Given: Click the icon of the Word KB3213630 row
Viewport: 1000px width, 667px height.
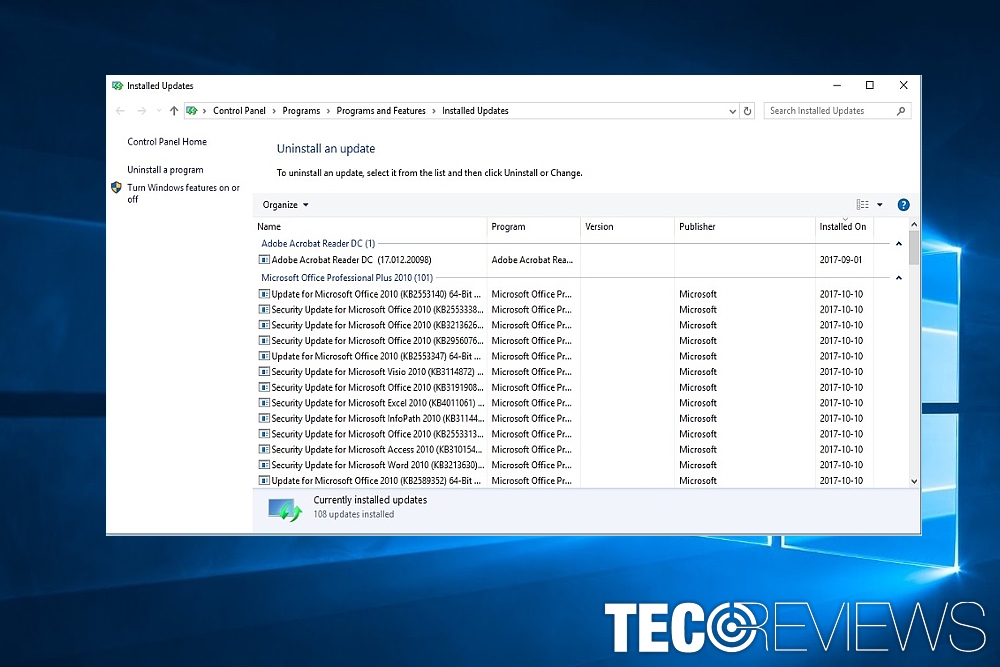Looking at the screenshot, I should [264, 465].
